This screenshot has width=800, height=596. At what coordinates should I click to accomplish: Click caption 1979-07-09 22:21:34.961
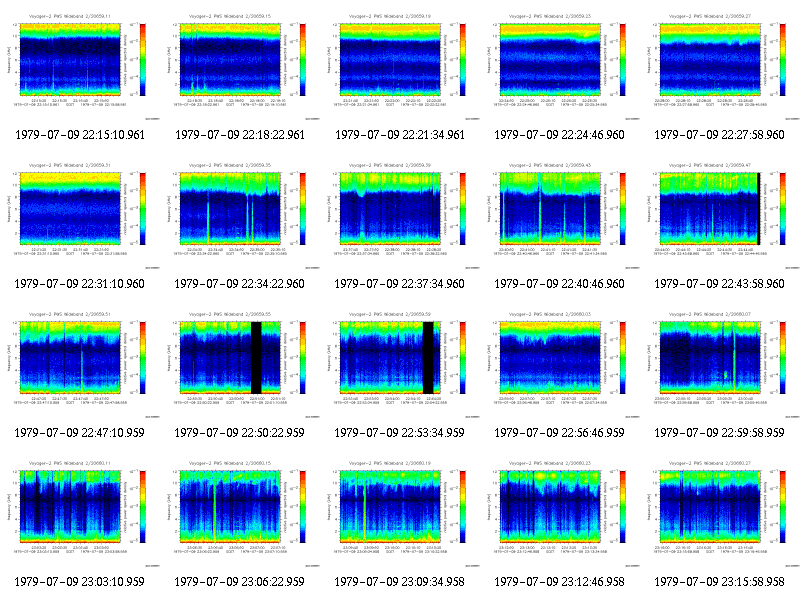(x=400, y=135)
